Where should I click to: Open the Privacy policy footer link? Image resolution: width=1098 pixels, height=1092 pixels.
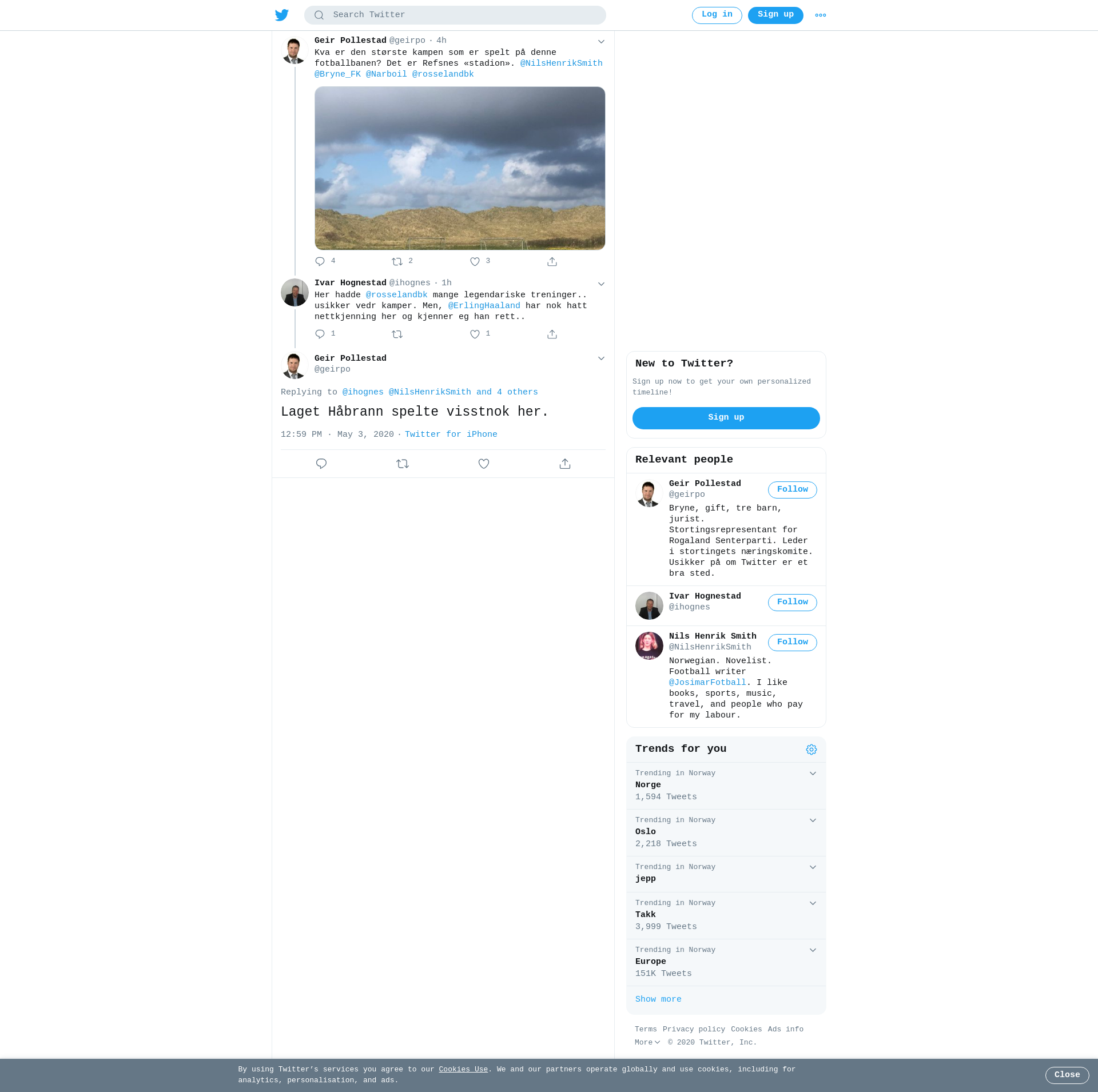tap(694, 1029)
